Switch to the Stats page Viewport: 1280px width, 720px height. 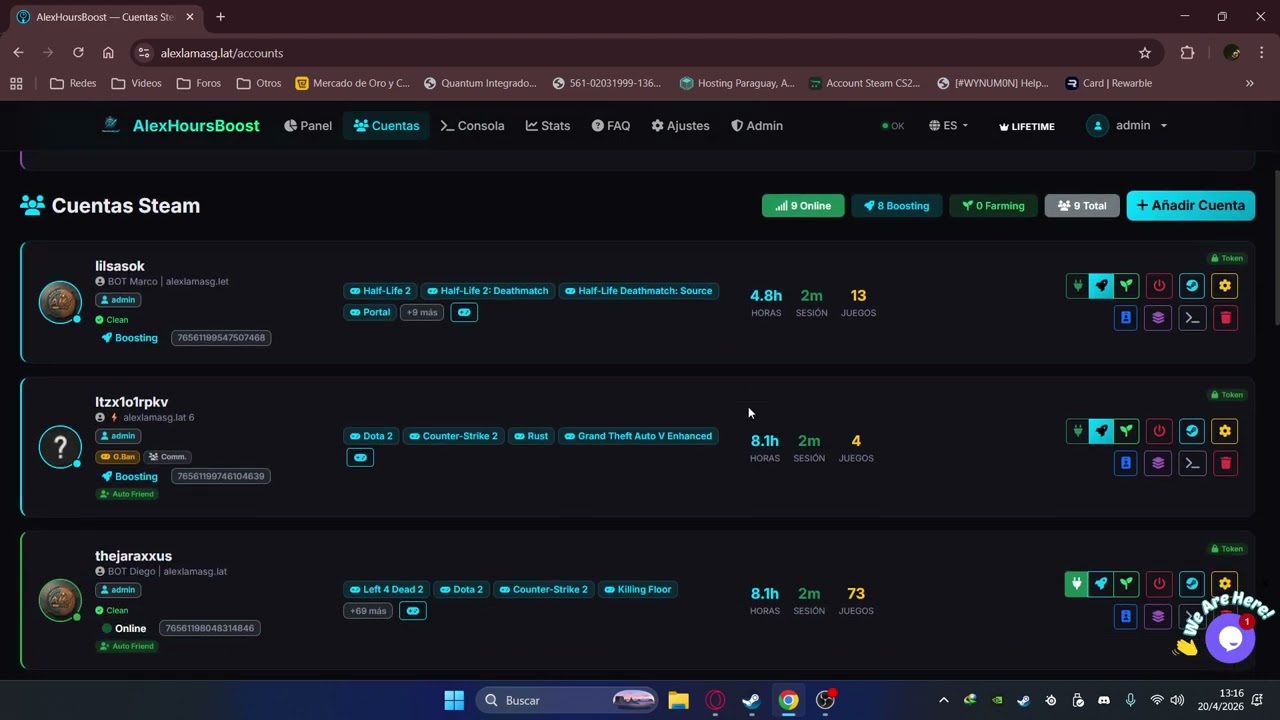pos(548,126)
